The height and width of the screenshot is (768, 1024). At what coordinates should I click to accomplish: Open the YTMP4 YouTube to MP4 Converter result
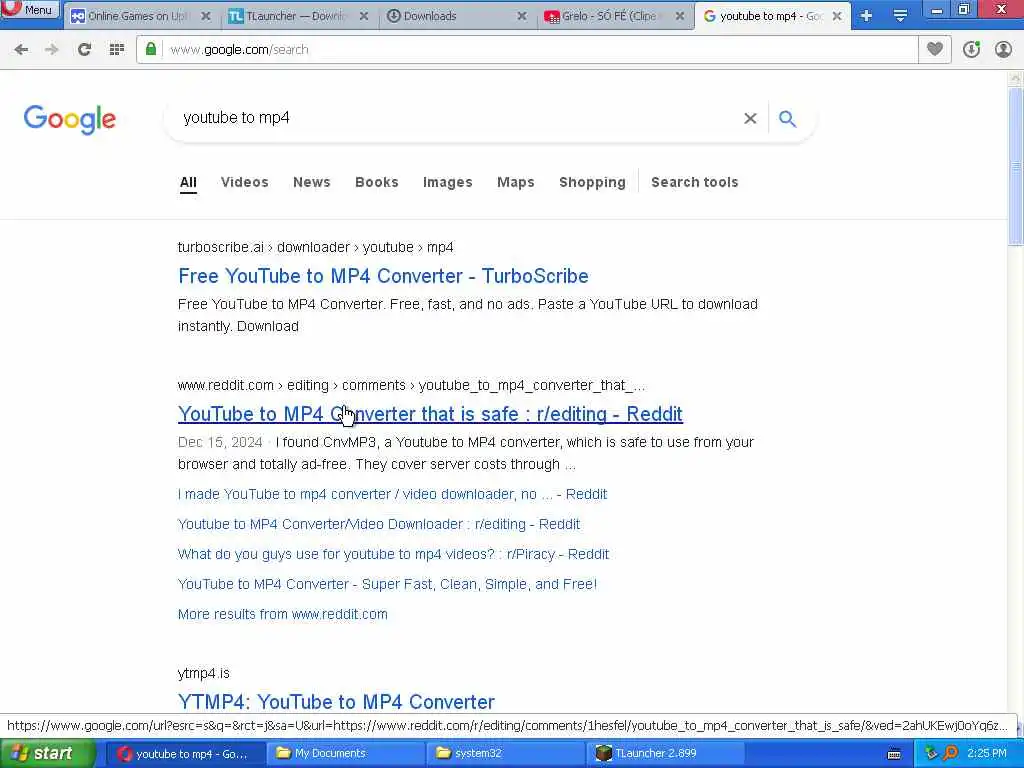(x=336, y=702)
